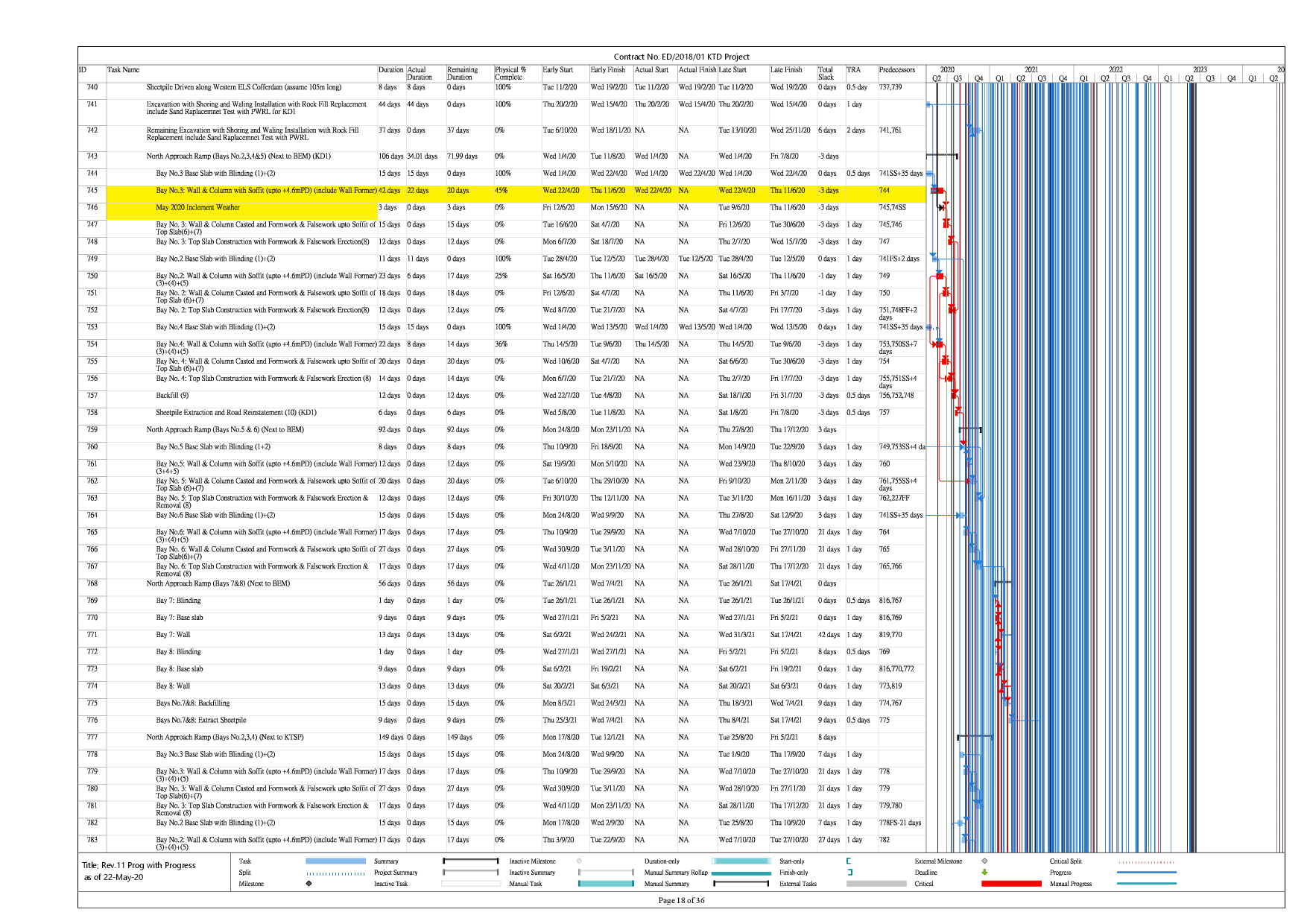
Task: Click the Finish-only bracket icon
Action: pyautogui.click(x=849, y=873)
